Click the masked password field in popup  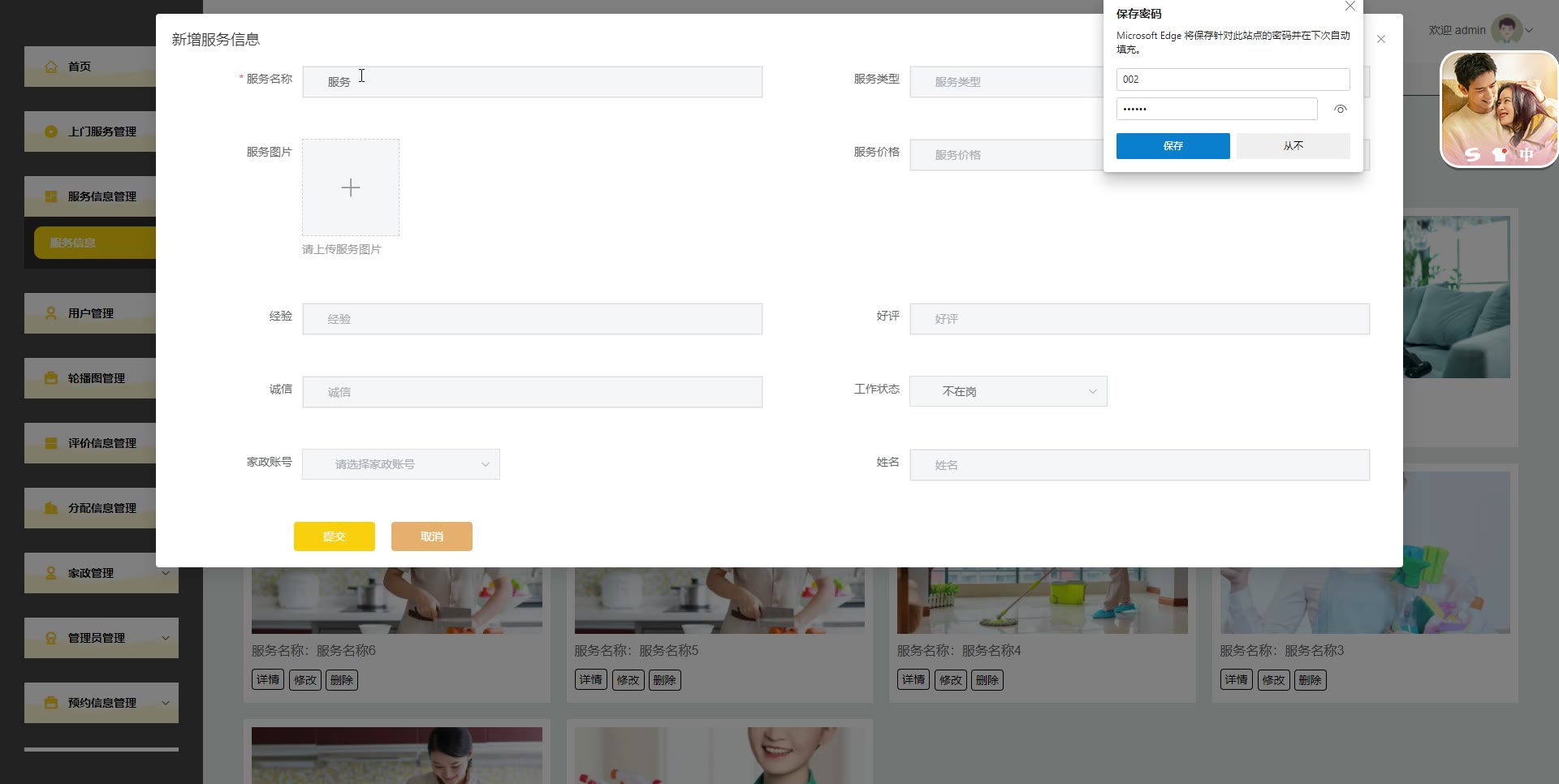pos(1217,109)
